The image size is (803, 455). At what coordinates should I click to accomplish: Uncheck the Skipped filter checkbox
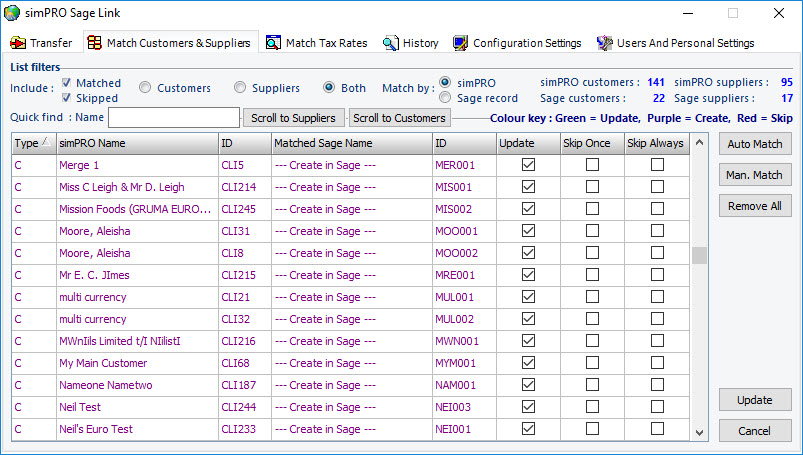[x=67, y=98]
